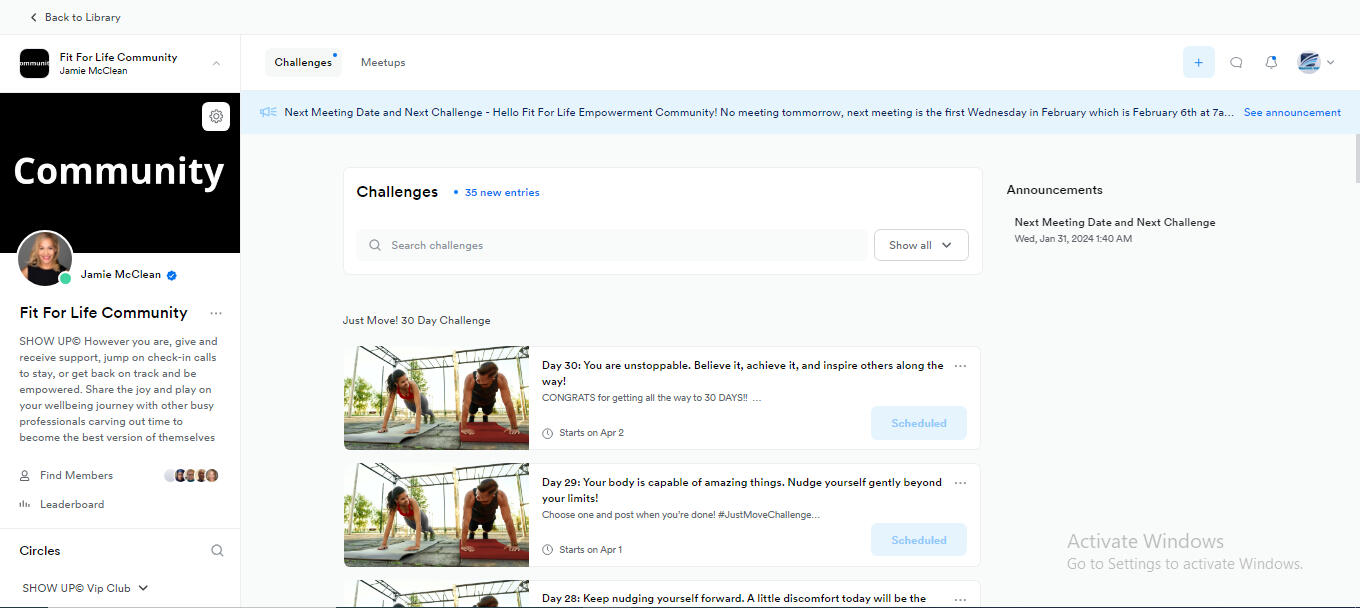This screenshot has width=1360, height=608.
Task: Click the search icon beside Circles
Action: coord(217,550)
